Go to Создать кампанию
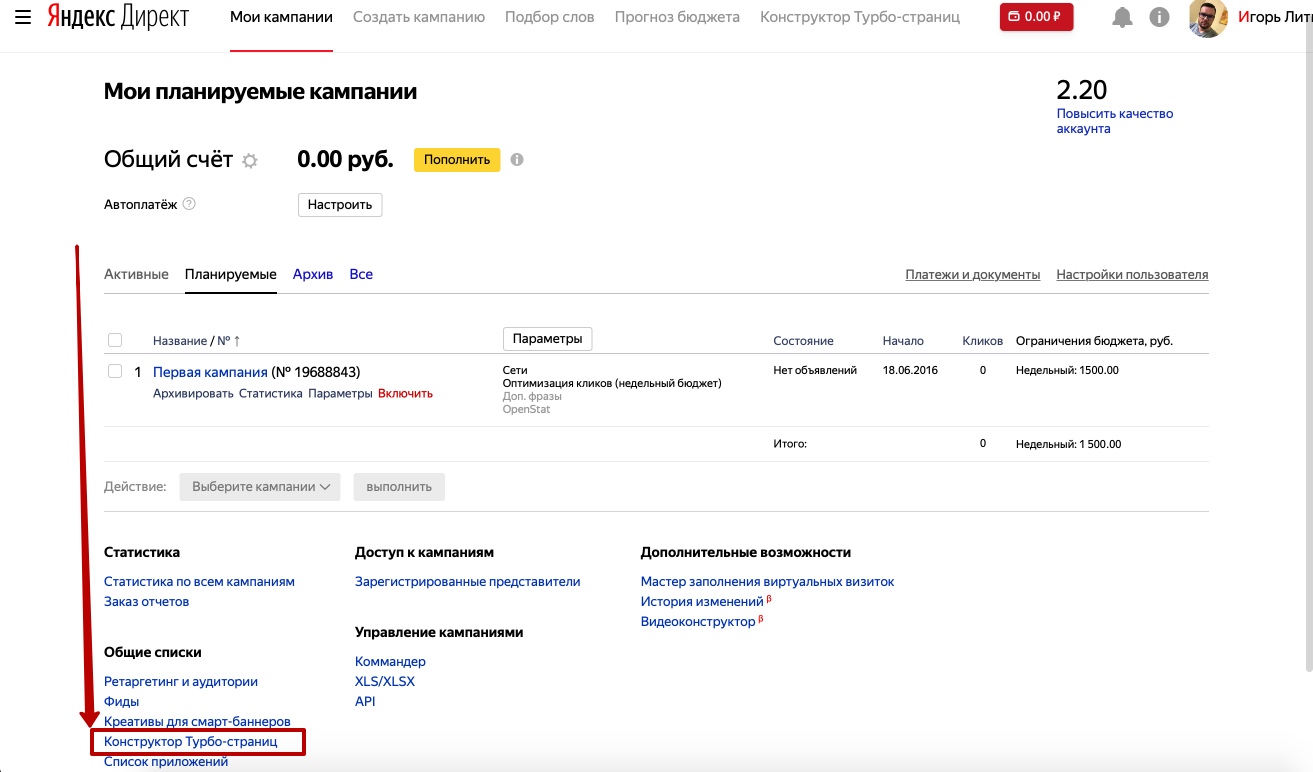 (x=419, y=17)
